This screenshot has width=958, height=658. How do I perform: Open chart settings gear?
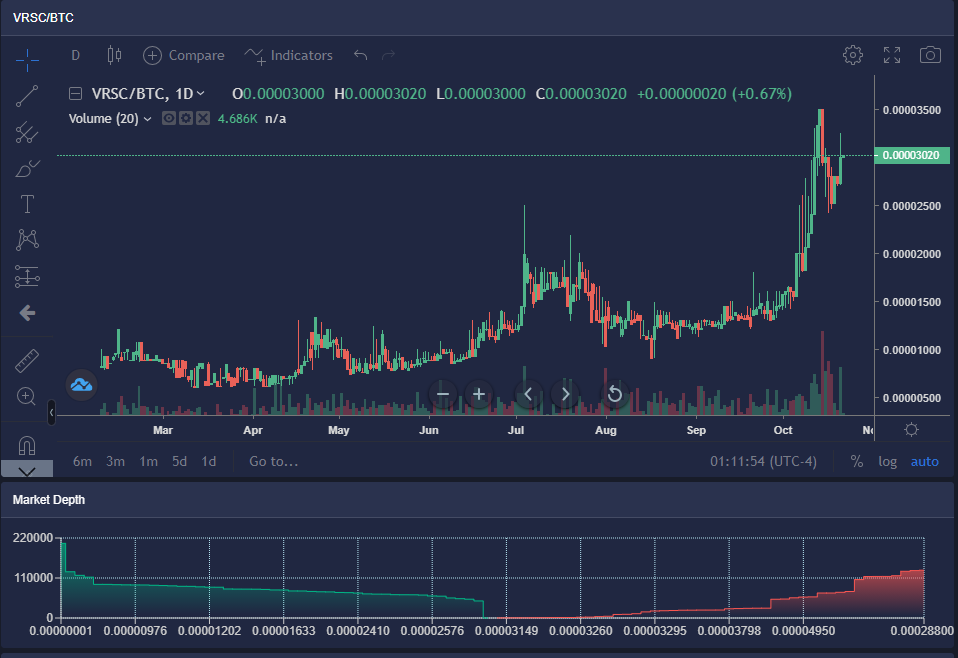click(853, 55)
